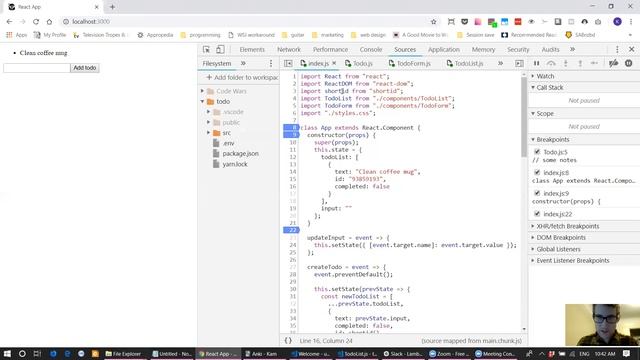
Task: Toggle the device toolbar icon
Action: coord(220,49)
